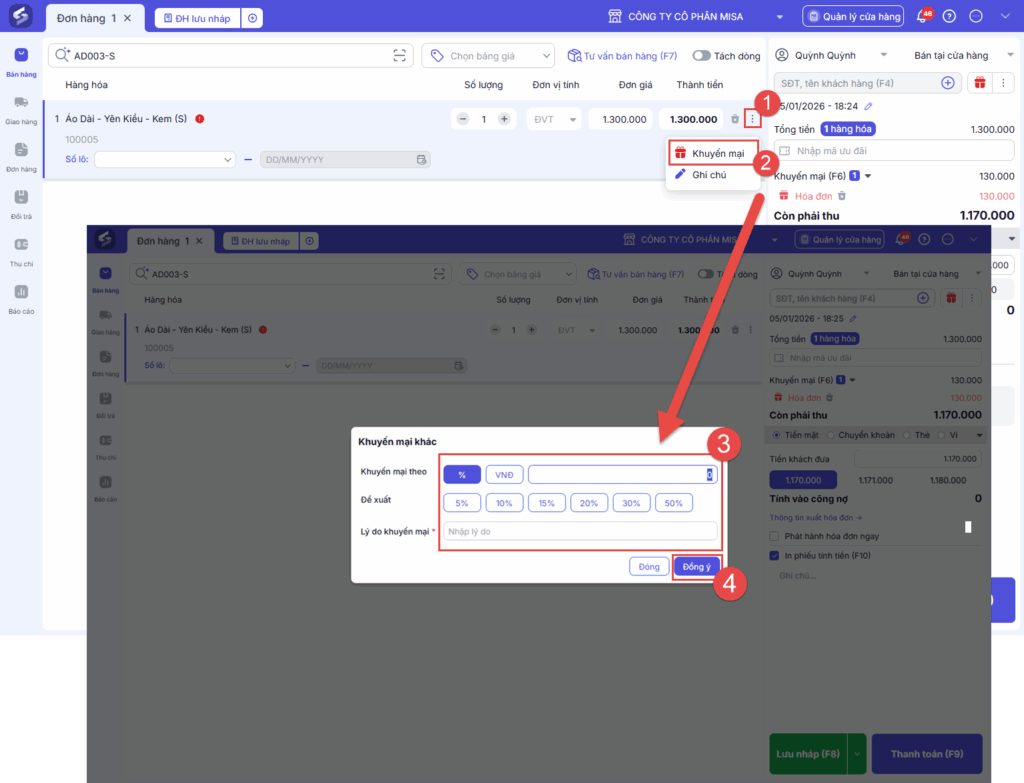This screenshot has width=1024, height=783.
Task: Select Tiền mặt payment radio
Action: coord(776,435)
